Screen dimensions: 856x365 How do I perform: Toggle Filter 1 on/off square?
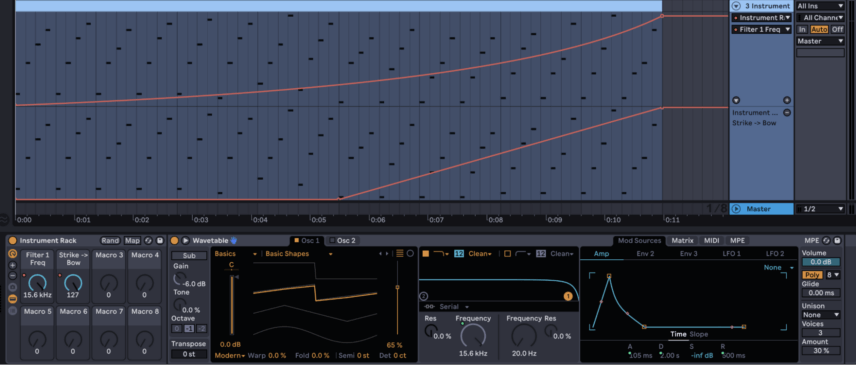coord(426,254)
